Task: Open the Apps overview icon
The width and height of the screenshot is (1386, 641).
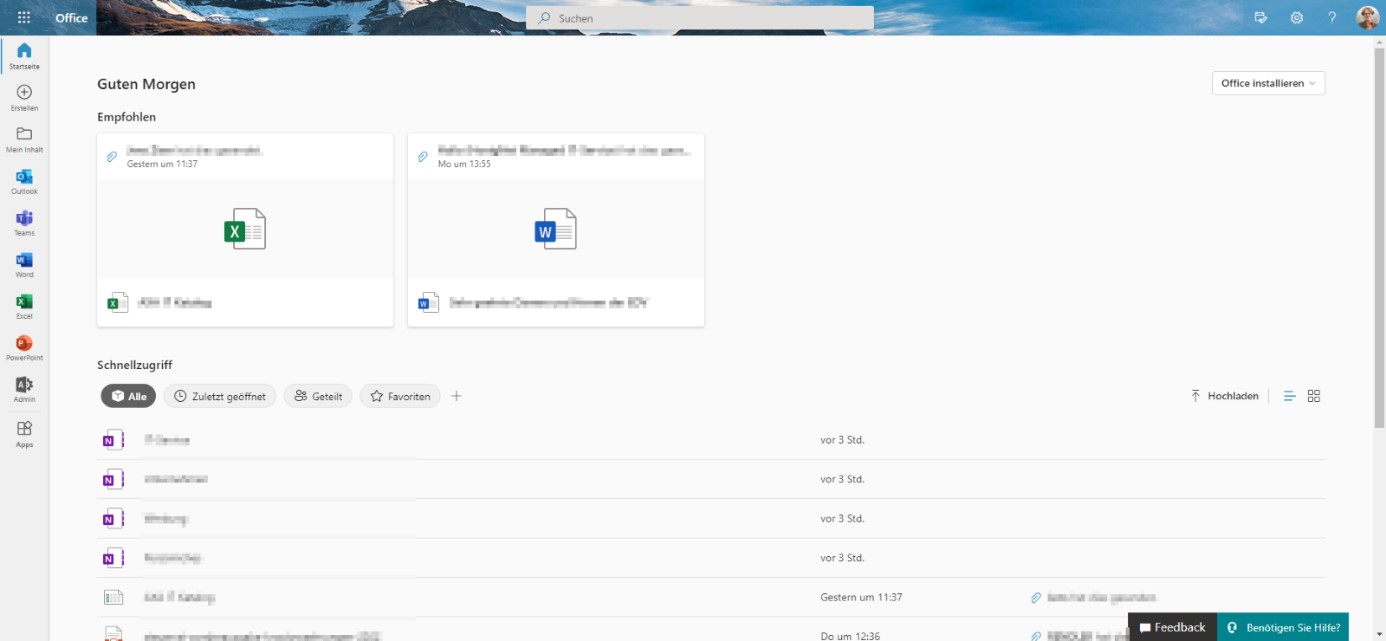Action: click(24, 434)
